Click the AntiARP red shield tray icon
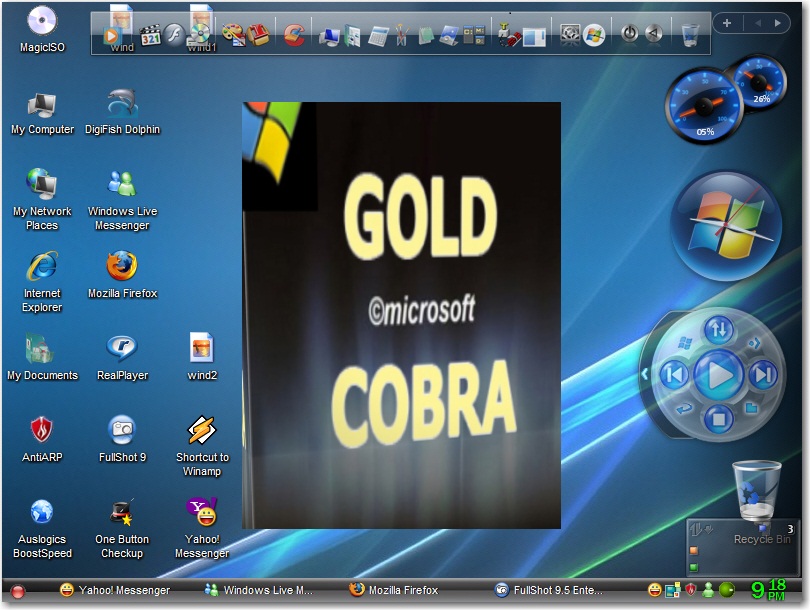The width and height of the screenshot is (810, 610). pyautogui.click(x=691, y=590)
